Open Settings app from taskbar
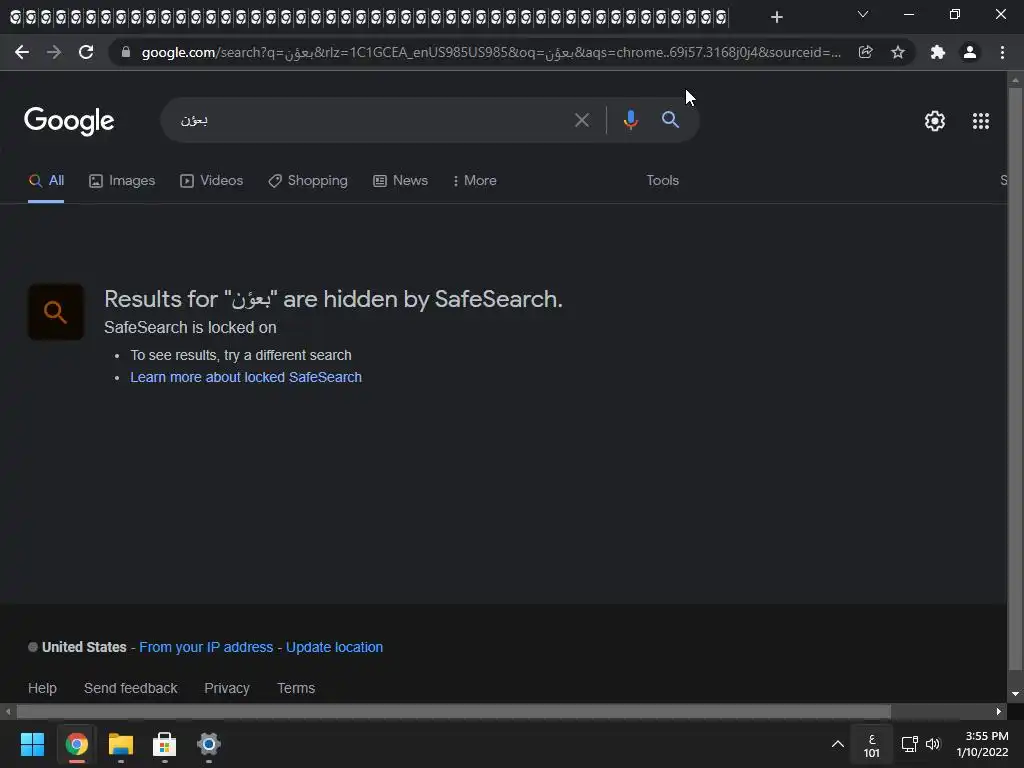Viewport: 1024px width, 768px height. click(208, 744)
